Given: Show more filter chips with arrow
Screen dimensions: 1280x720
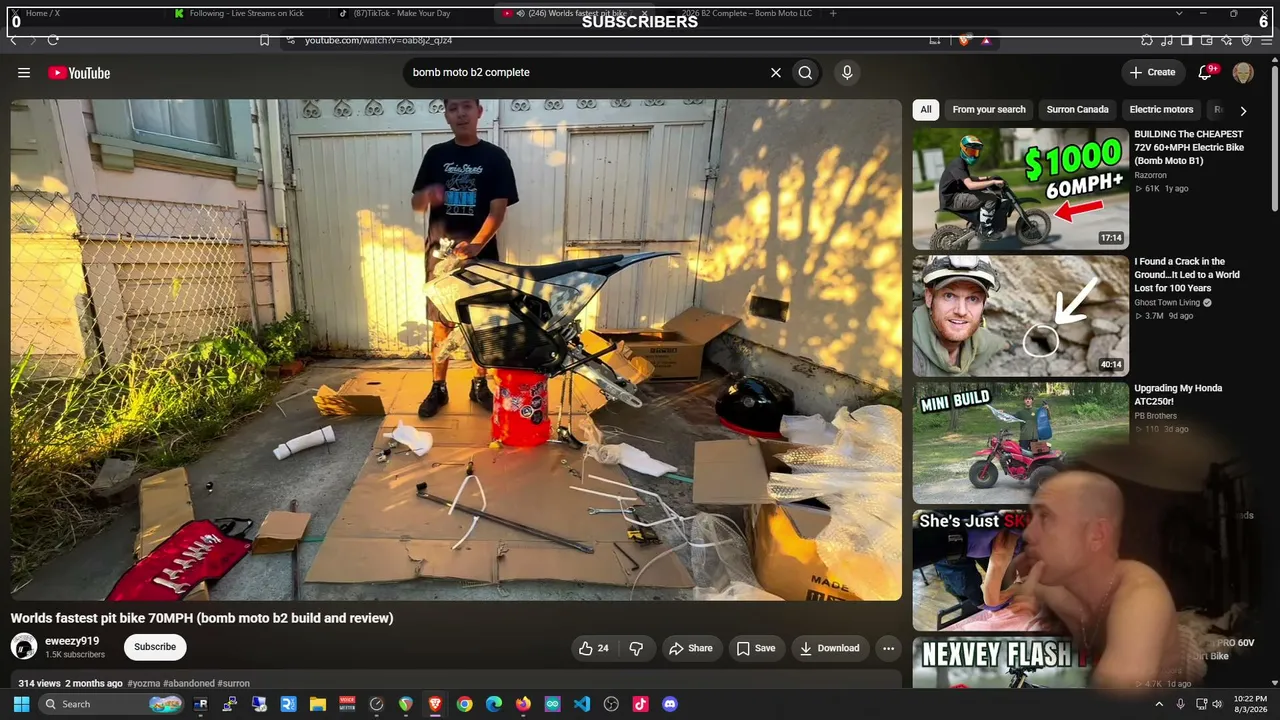Looking at the screenshot, I should pos(1243,110).
